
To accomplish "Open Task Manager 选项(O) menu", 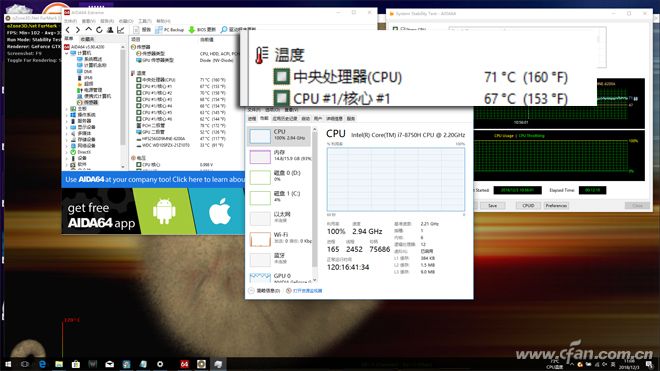I will click(272, 110).
